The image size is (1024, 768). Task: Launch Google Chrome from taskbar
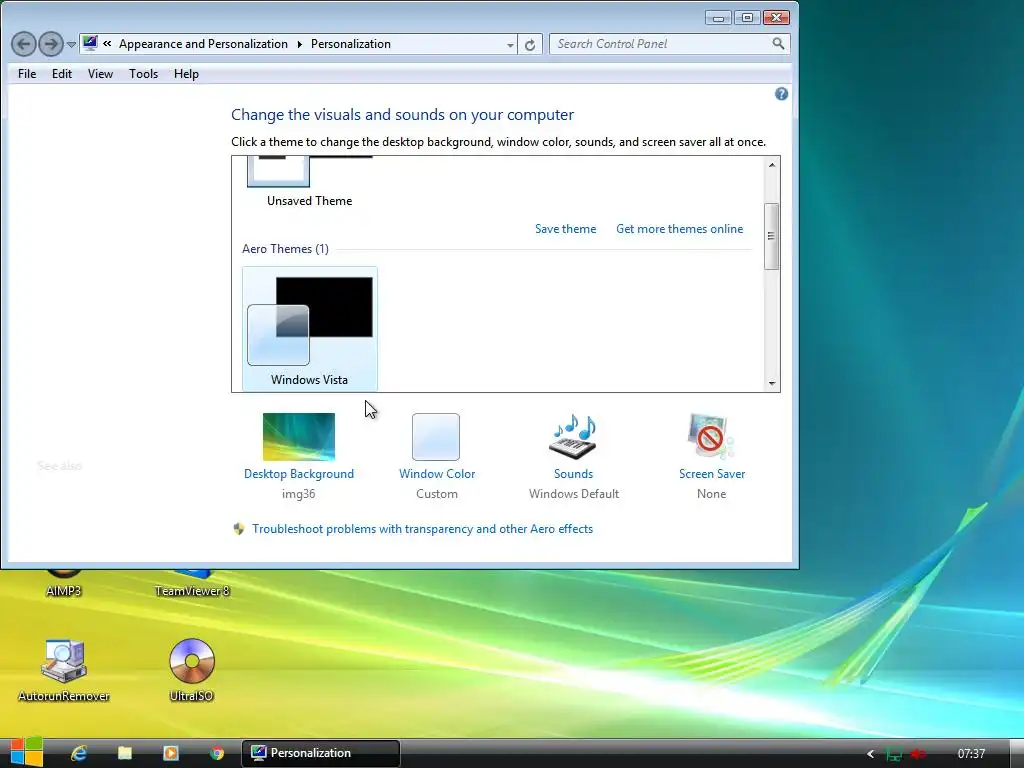pyautogui.click(x=217, y=753)
